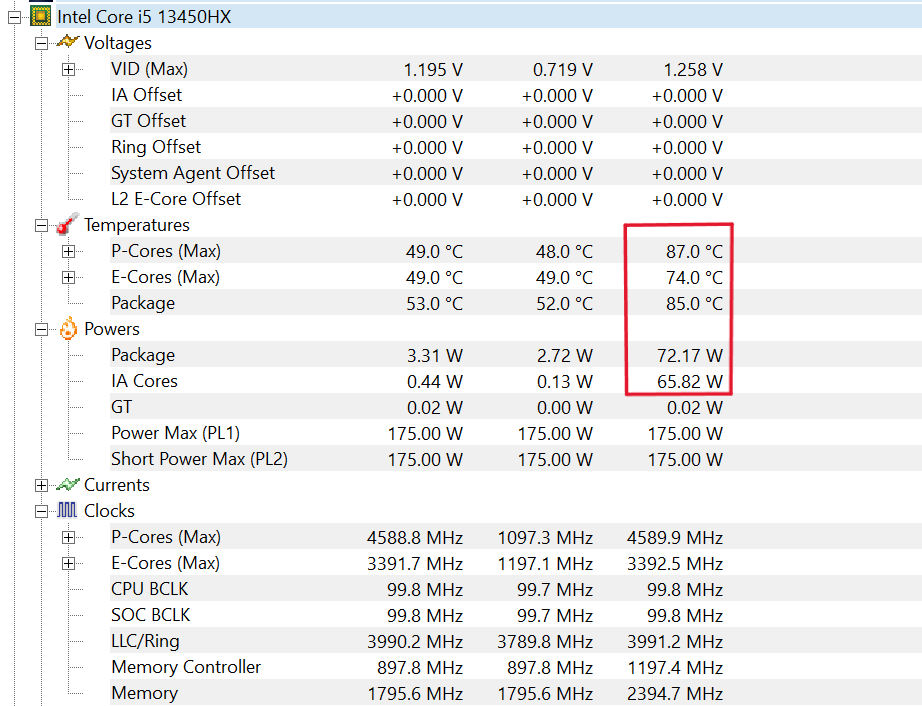Click the 4589.9 MHz P-Cores max clock
The height and width of the screenshot is (706, 922).
675,537
